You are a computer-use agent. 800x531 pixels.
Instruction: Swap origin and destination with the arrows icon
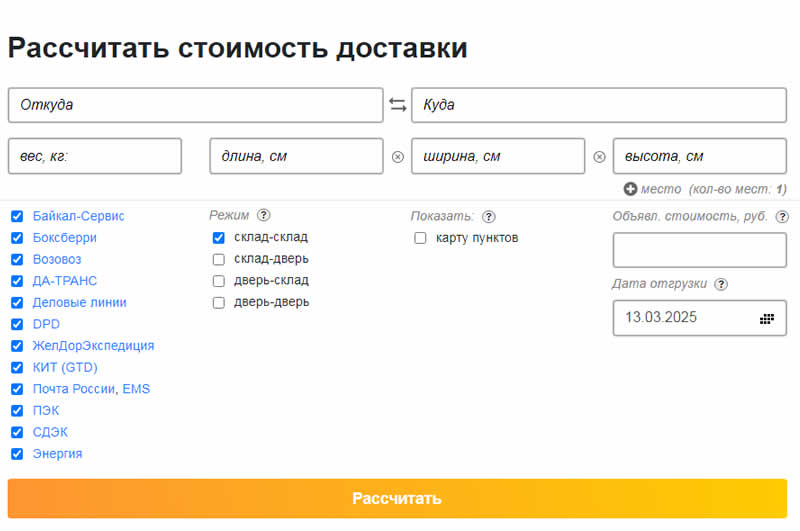[397, 105]
